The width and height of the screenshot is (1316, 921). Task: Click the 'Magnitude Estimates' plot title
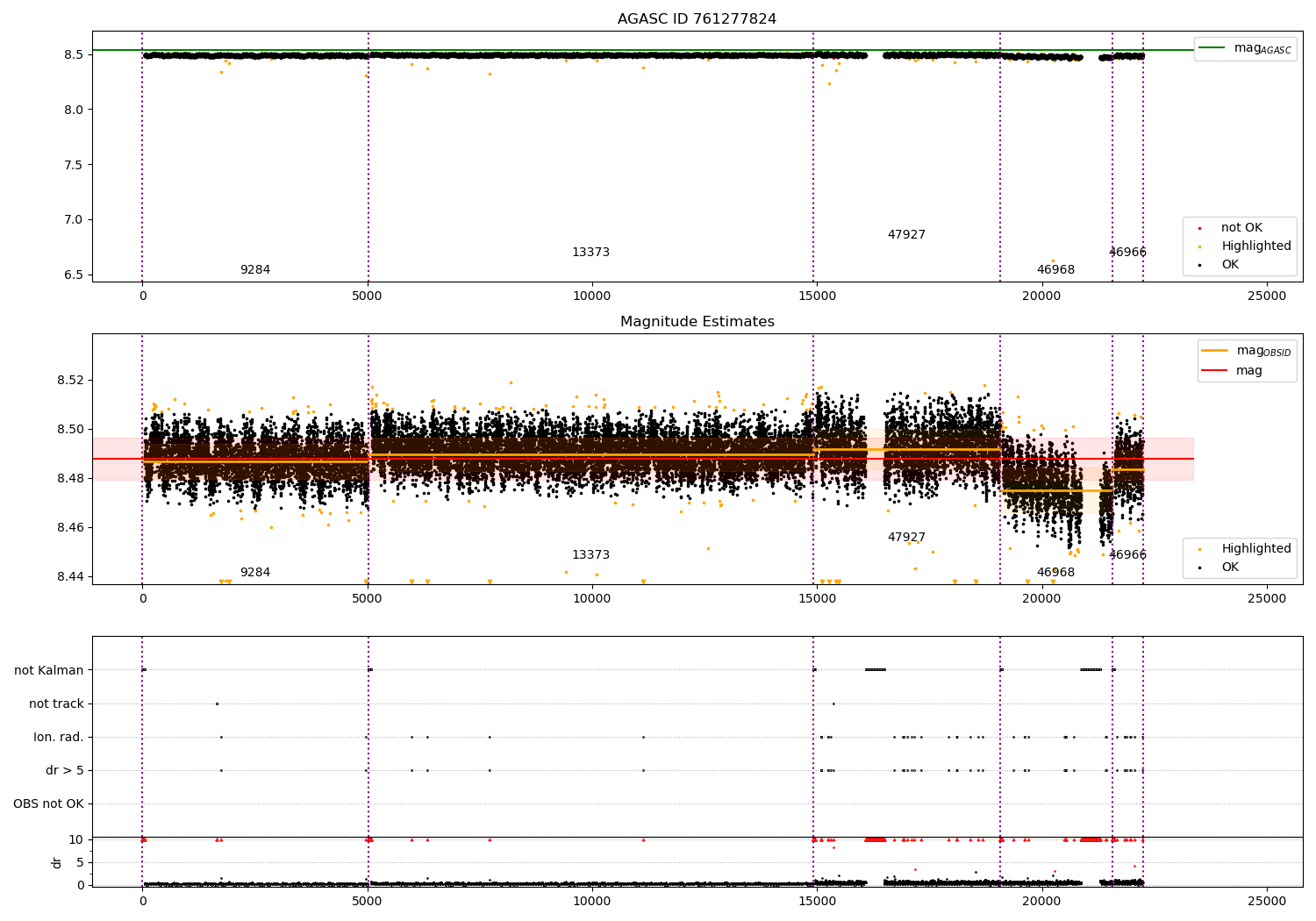pos(697,322)
